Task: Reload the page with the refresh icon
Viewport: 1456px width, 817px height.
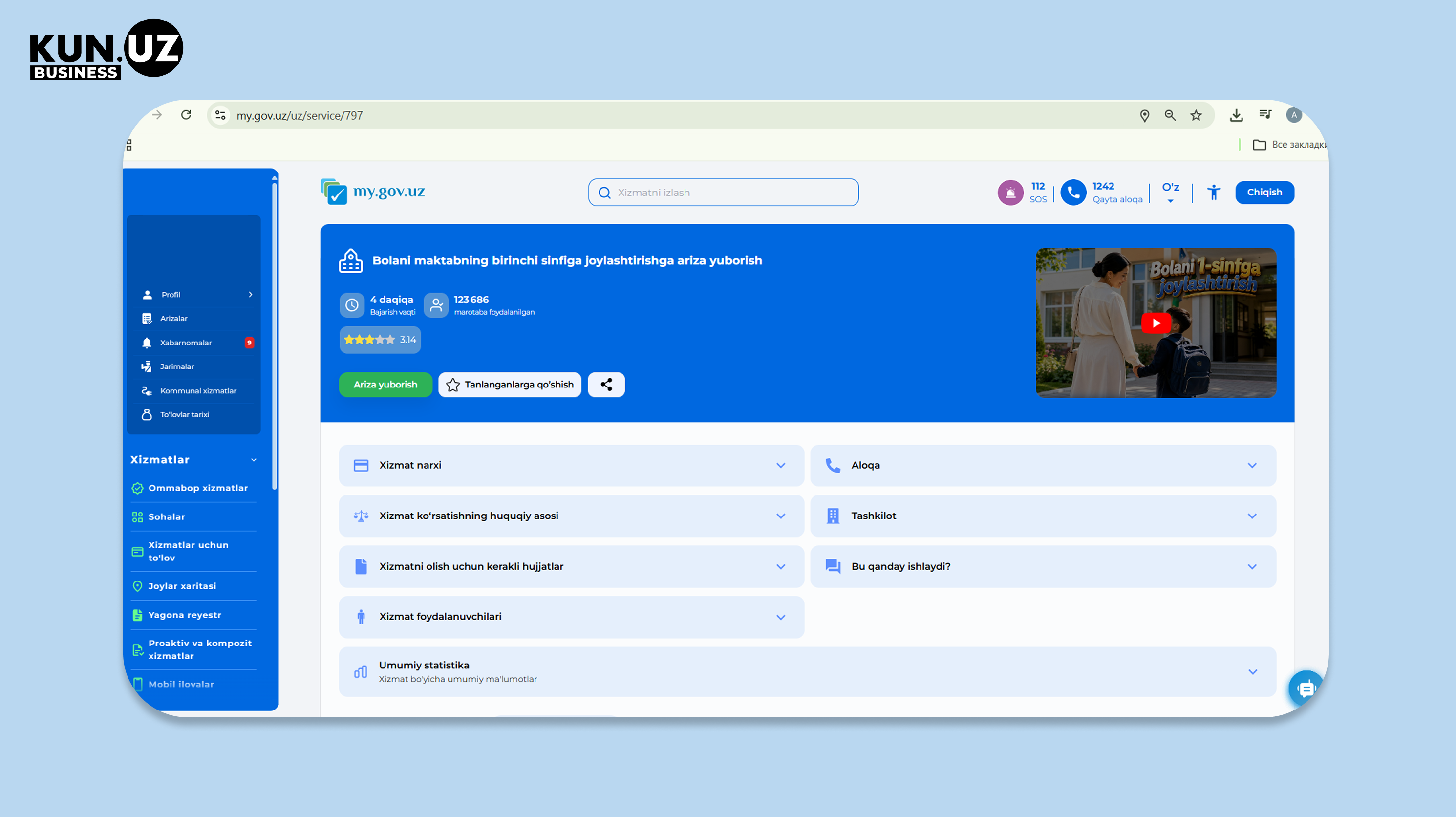Action: 186,115
